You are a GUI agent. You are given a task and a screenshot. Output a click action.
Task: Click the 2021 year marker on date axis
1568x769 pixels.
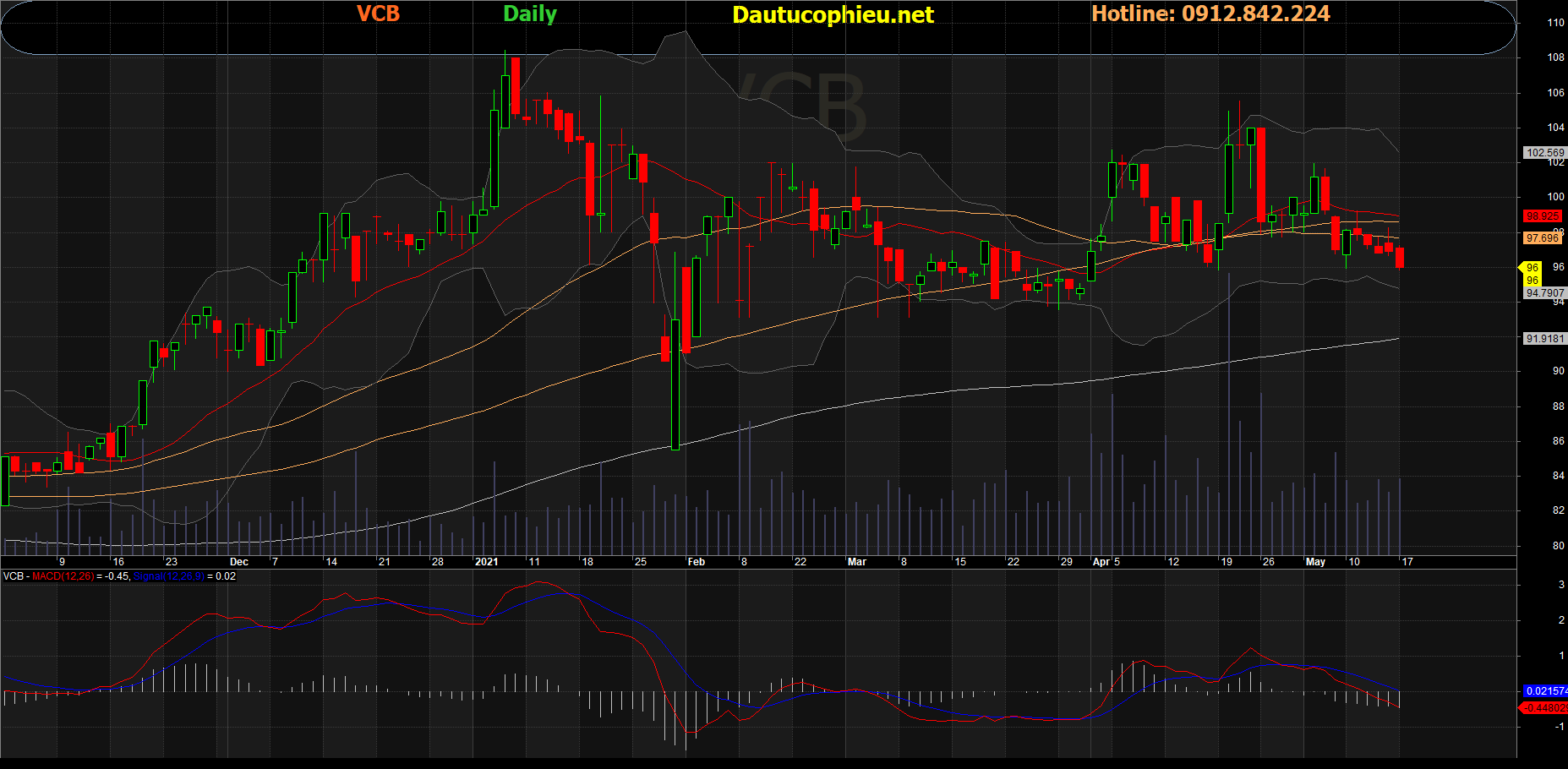[487, 562]
